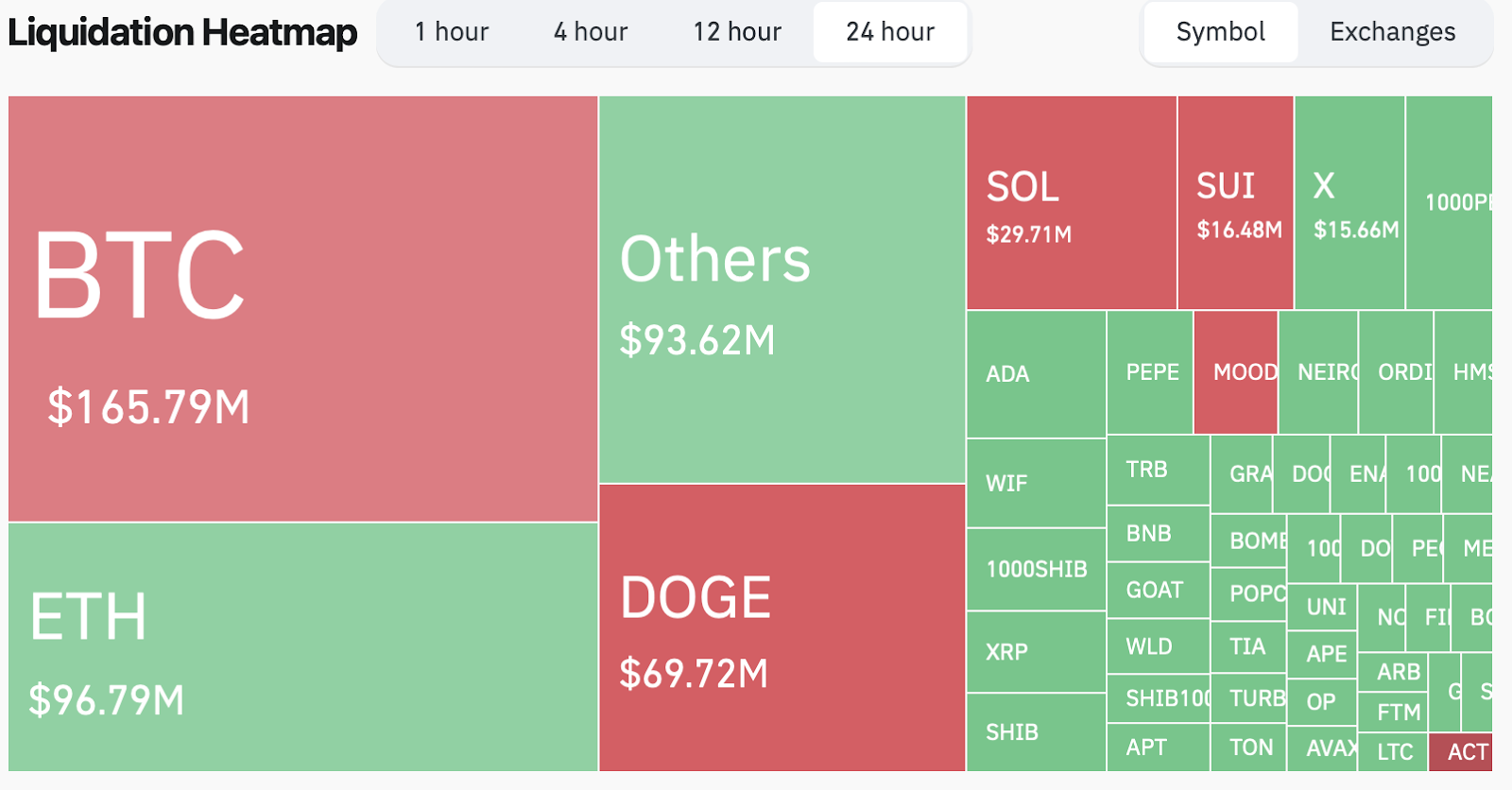Click the DOGE $69.72M tile
Screen dimensions: 1512x790
click(x=782, y=627)
